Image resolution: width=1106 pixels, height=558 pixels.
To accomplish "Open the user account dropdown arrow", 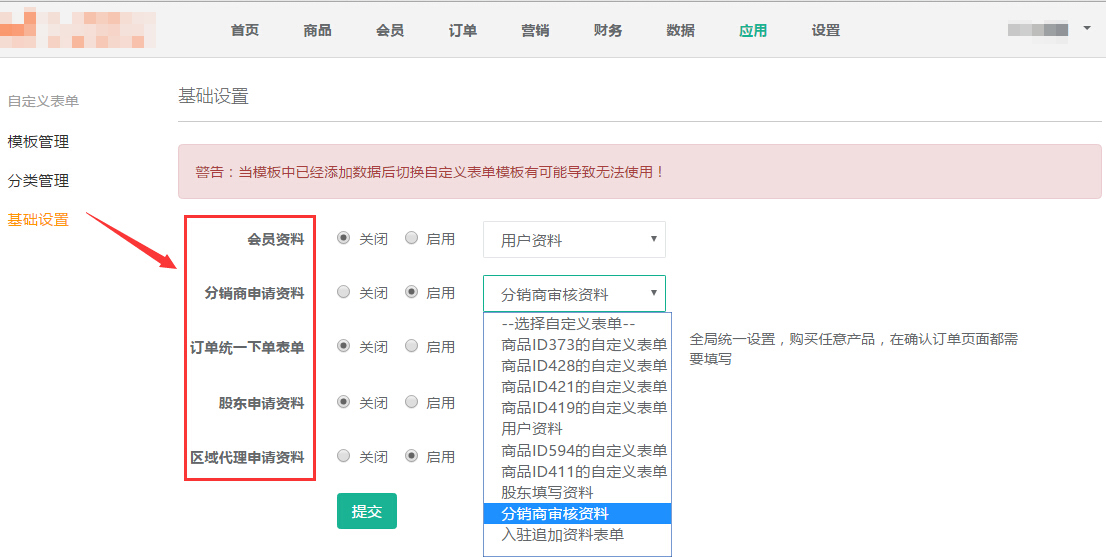I will click(x=1087, y=29).
